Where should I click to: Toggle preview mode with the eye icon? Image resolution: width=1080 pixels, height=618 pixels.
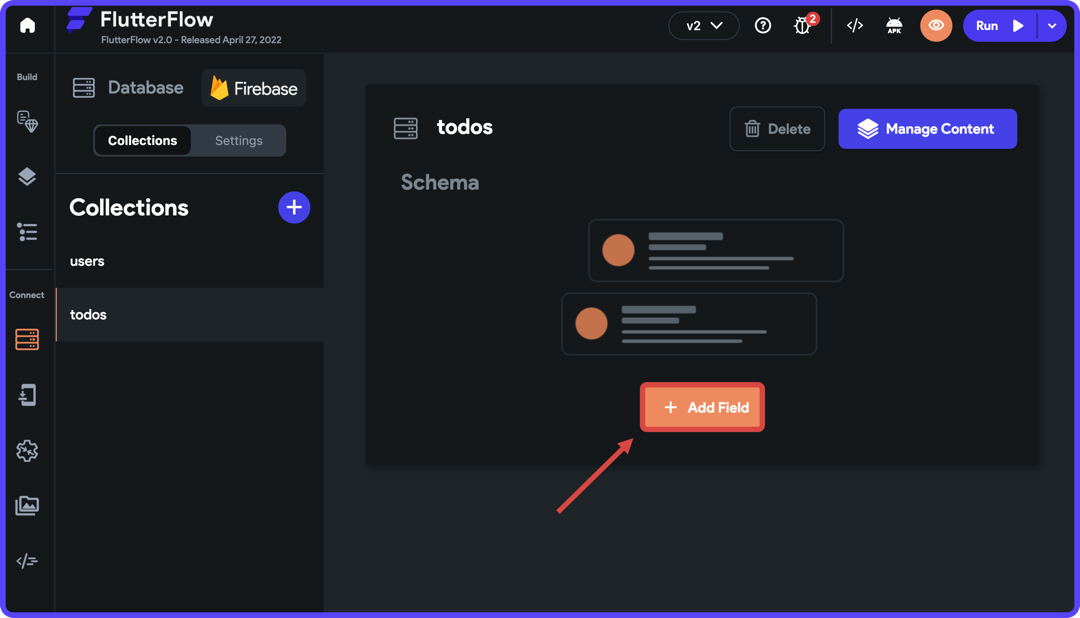(936, 25)
